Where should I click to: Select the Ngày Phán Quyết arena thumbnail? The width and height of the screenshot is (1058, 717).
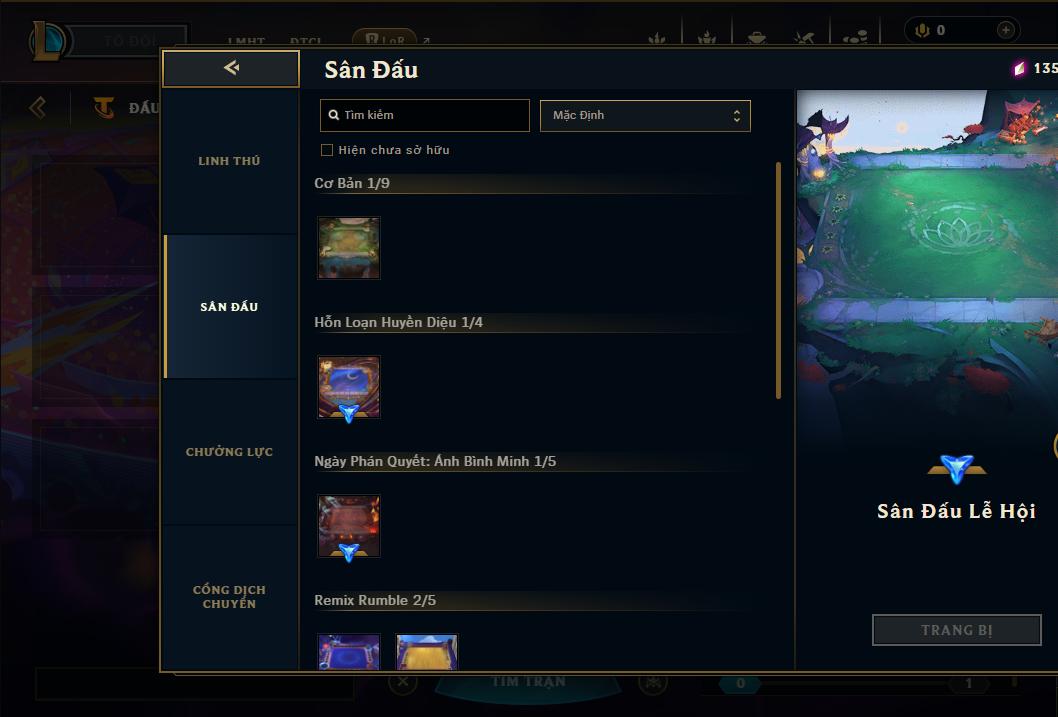[x=349, y=526]
